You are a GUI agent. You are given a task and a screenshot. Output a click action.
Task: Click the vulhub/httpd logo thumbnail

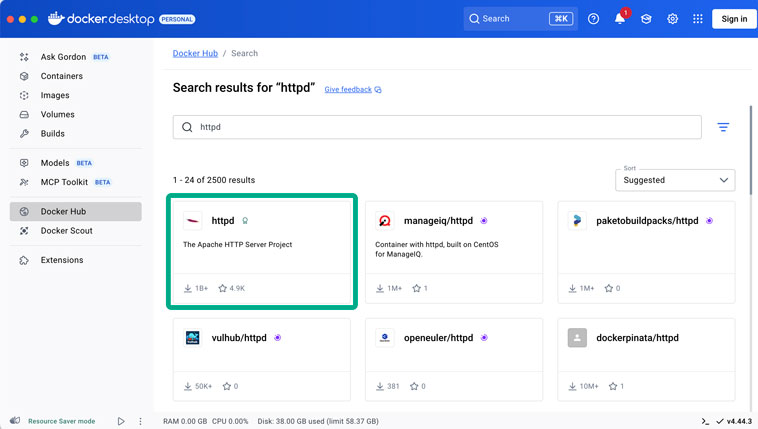[x=192, y=338]
